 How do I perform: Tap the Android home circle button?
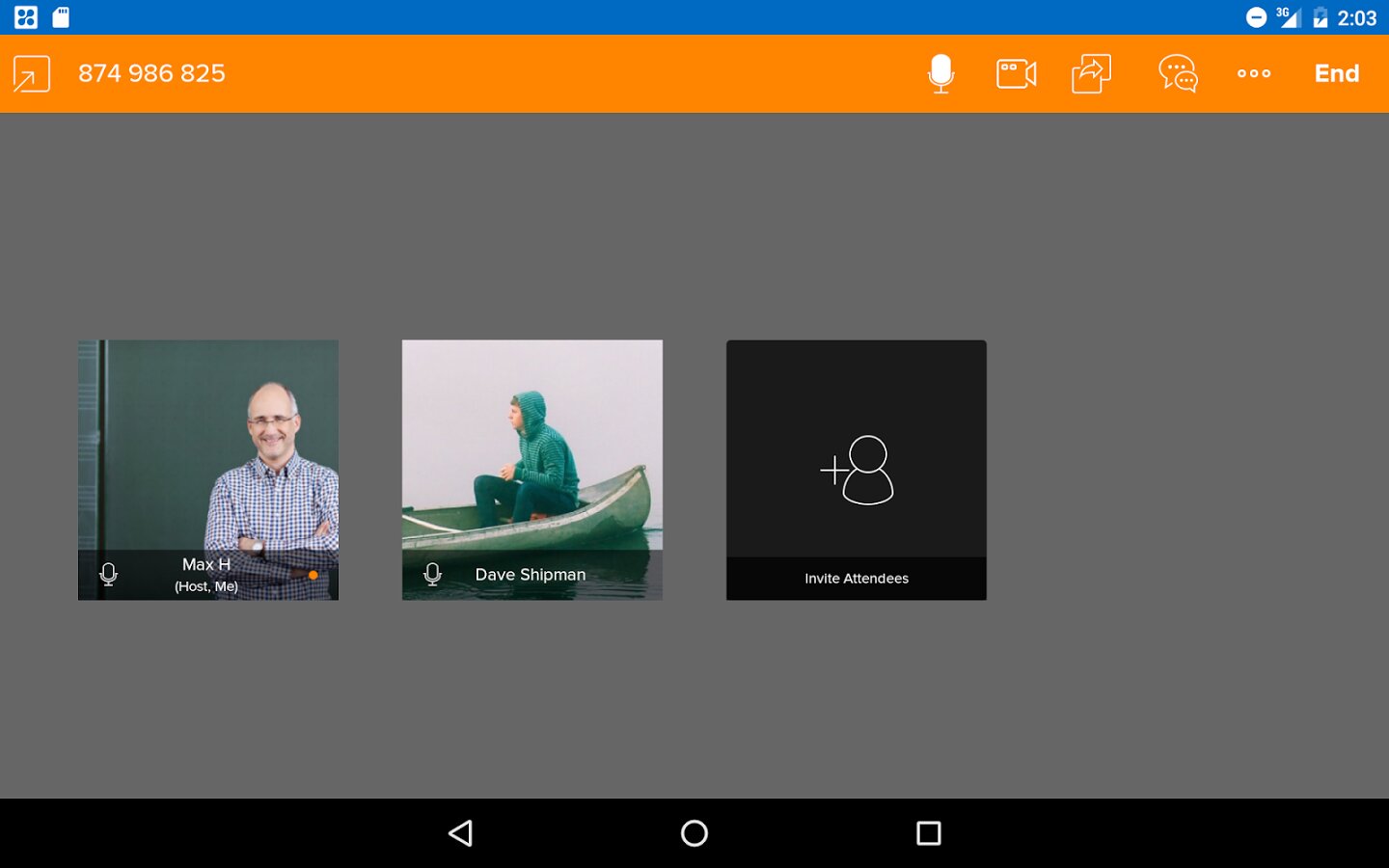[x=694, y=833]
